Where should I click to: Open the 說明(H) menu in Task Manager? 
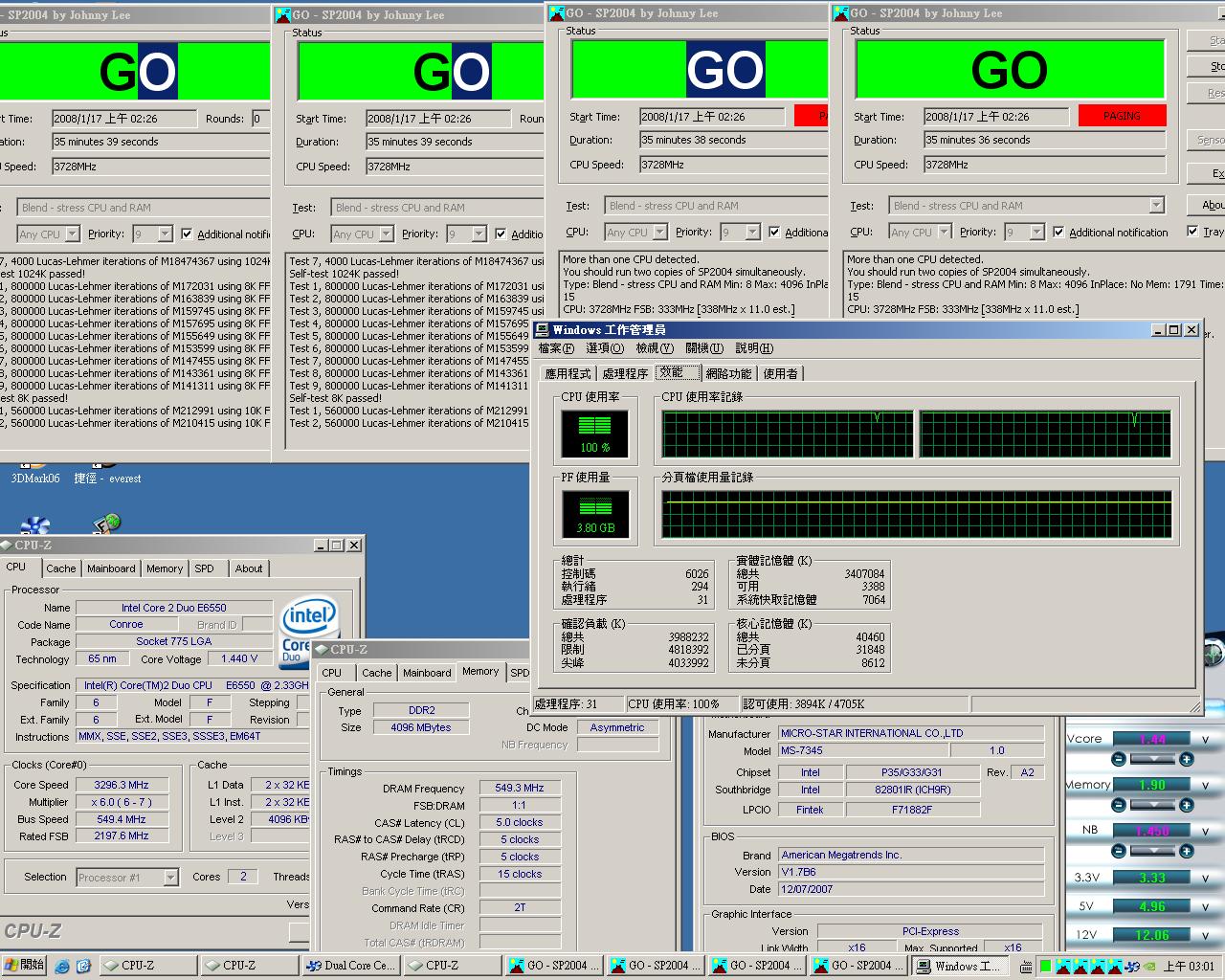pos(753,348)
